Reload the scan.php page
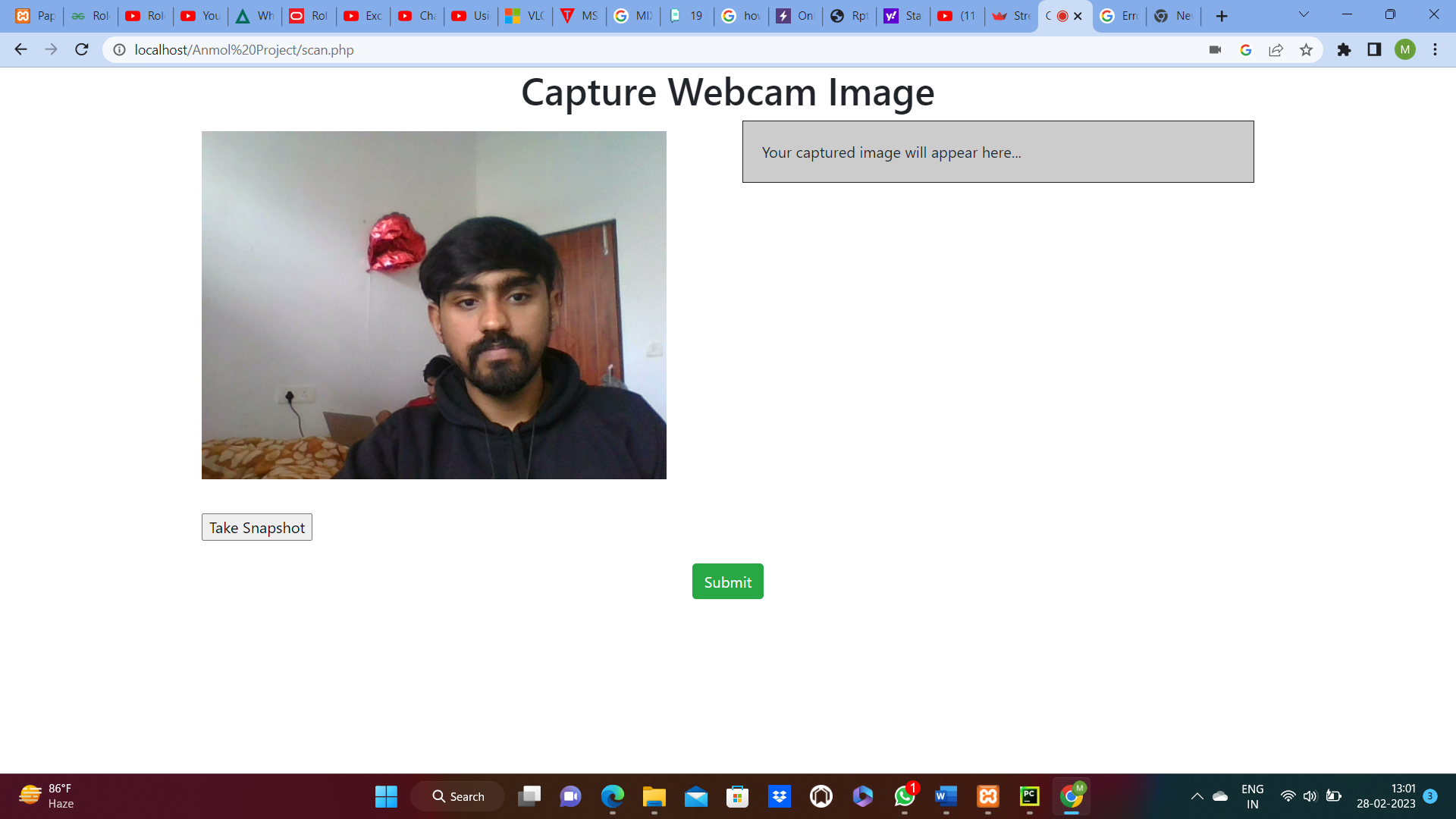The image size is (1456, 819). (x=81, y=50)
